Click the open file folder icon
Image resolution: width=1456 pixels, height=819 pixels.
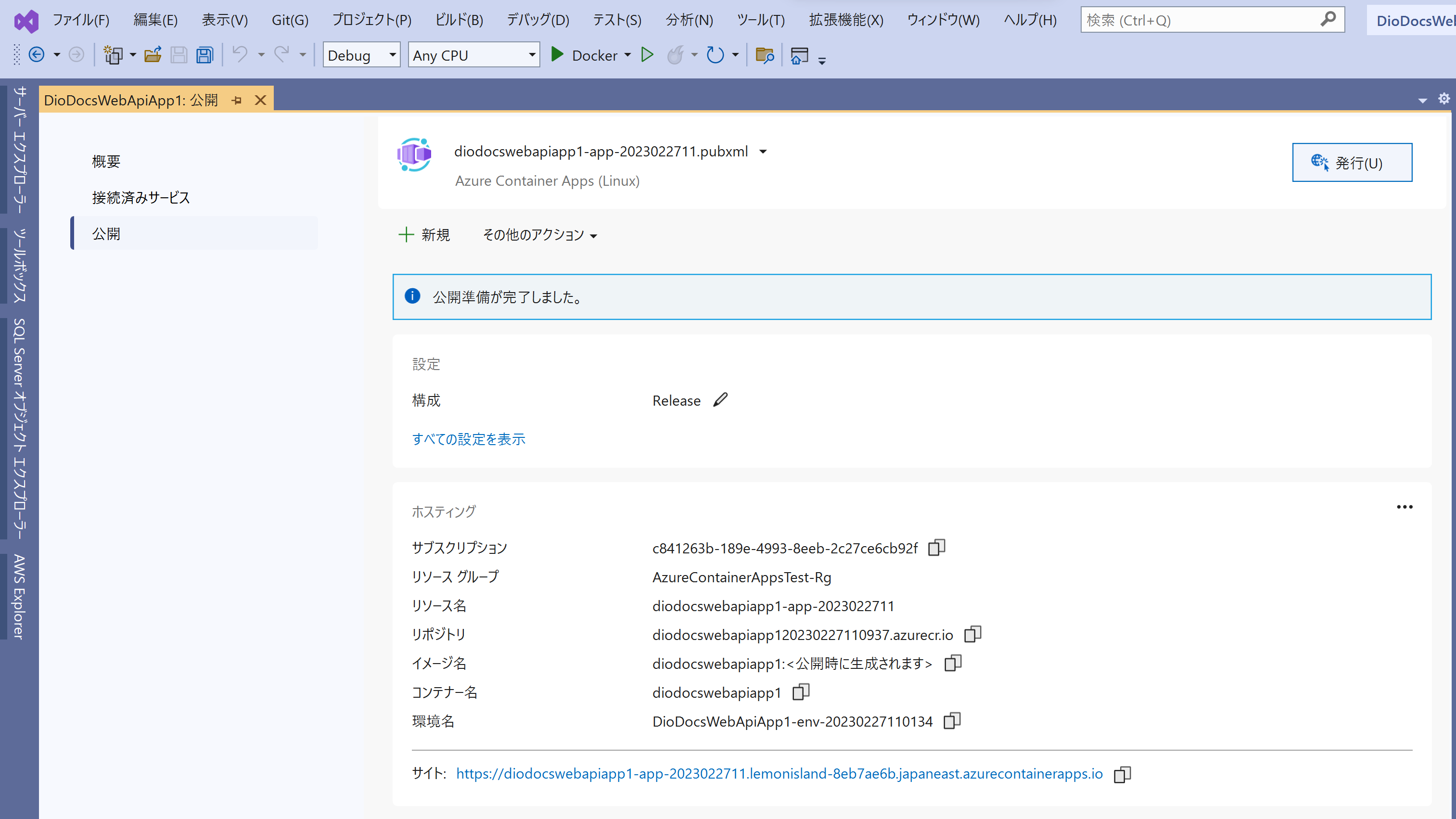coord(153,55)
